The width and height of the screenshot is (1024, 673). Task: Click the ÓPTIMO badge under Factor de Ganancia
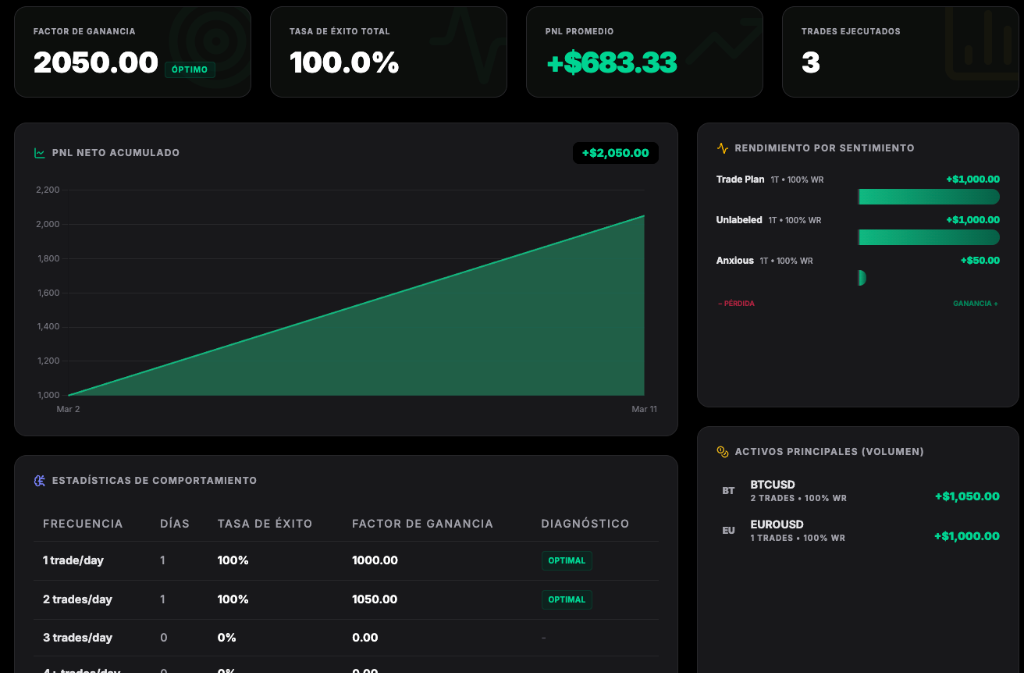[x=190, y=70]
